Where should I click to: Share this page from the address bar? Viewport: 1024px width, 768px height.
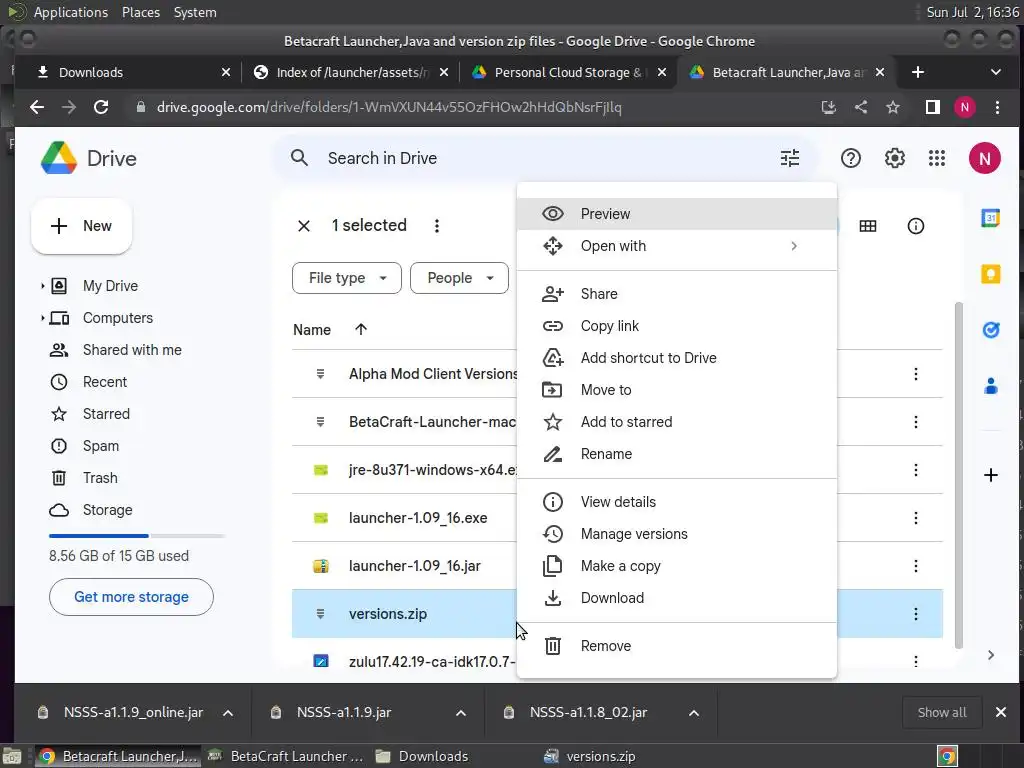pyautogui.click(x=861, y=107)
